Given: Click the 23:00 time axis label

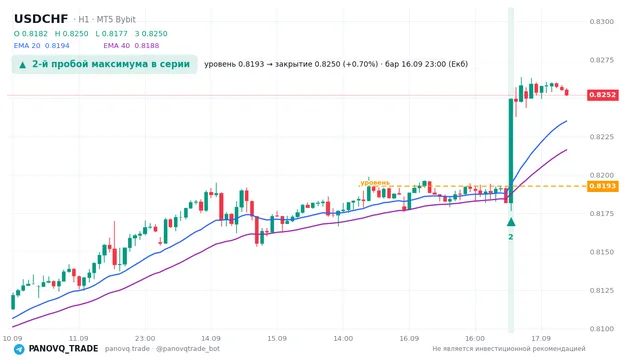Looking at the screenshot, I should point(145,338).
